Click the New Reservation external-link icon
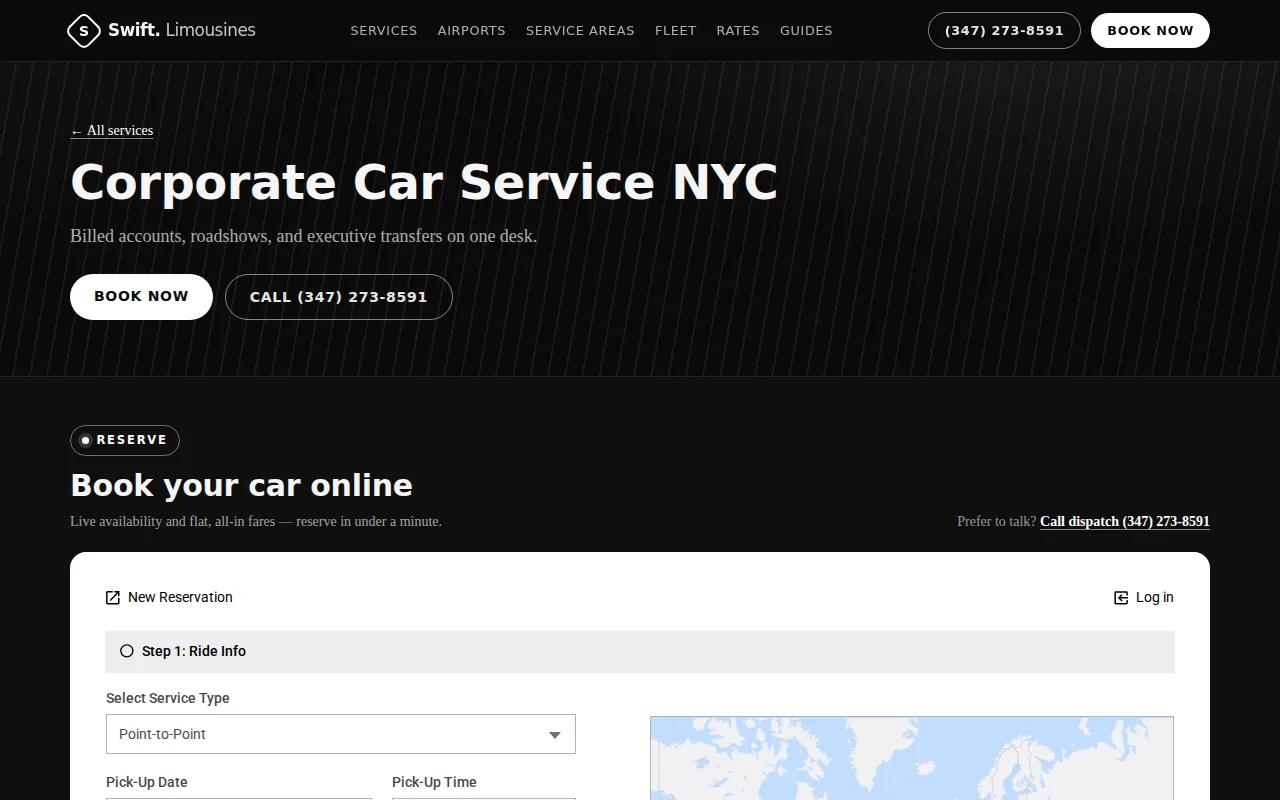The height and width of the screenshot is (800, 1280). pos(113,597)
